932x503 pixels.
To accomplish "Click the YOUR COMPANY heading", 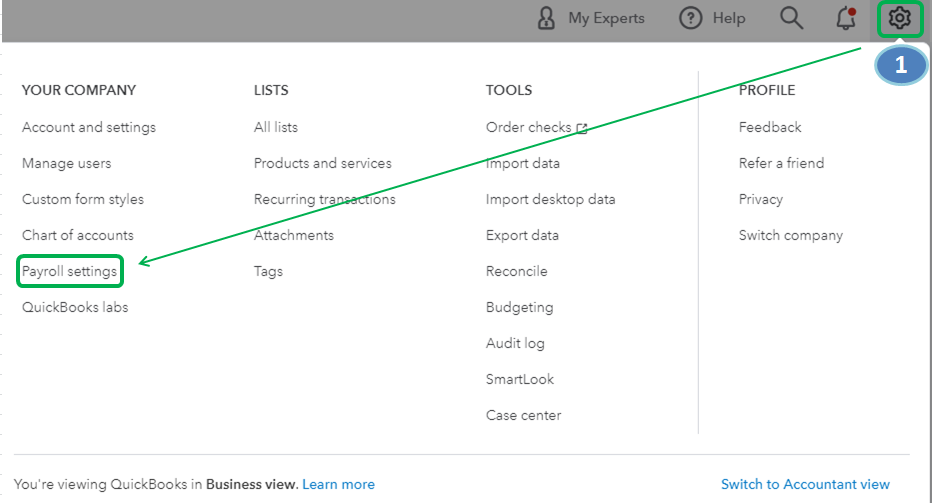I will [79, 90].
